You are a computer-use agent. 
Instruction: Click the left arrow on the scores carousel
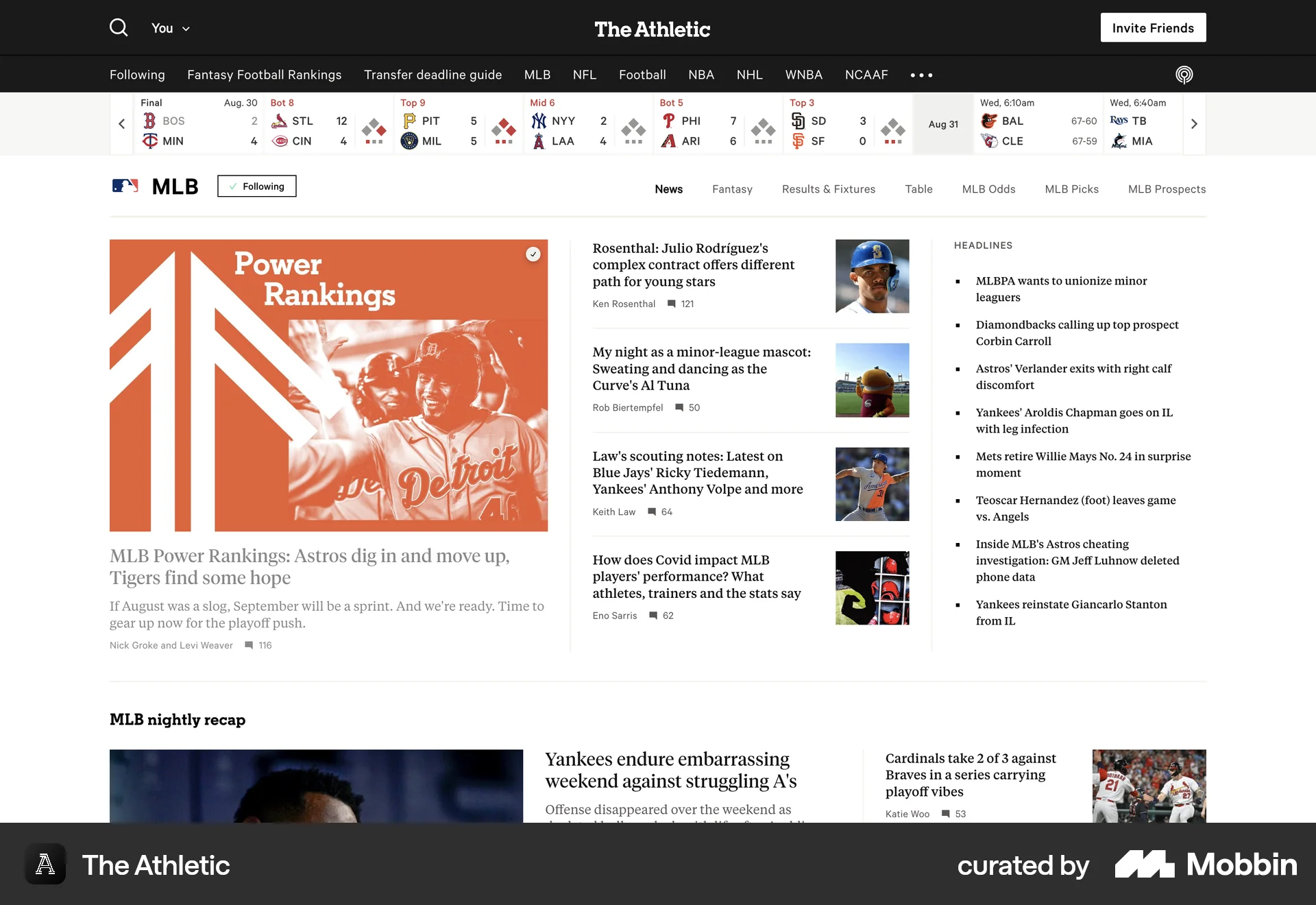coord(121,123)
